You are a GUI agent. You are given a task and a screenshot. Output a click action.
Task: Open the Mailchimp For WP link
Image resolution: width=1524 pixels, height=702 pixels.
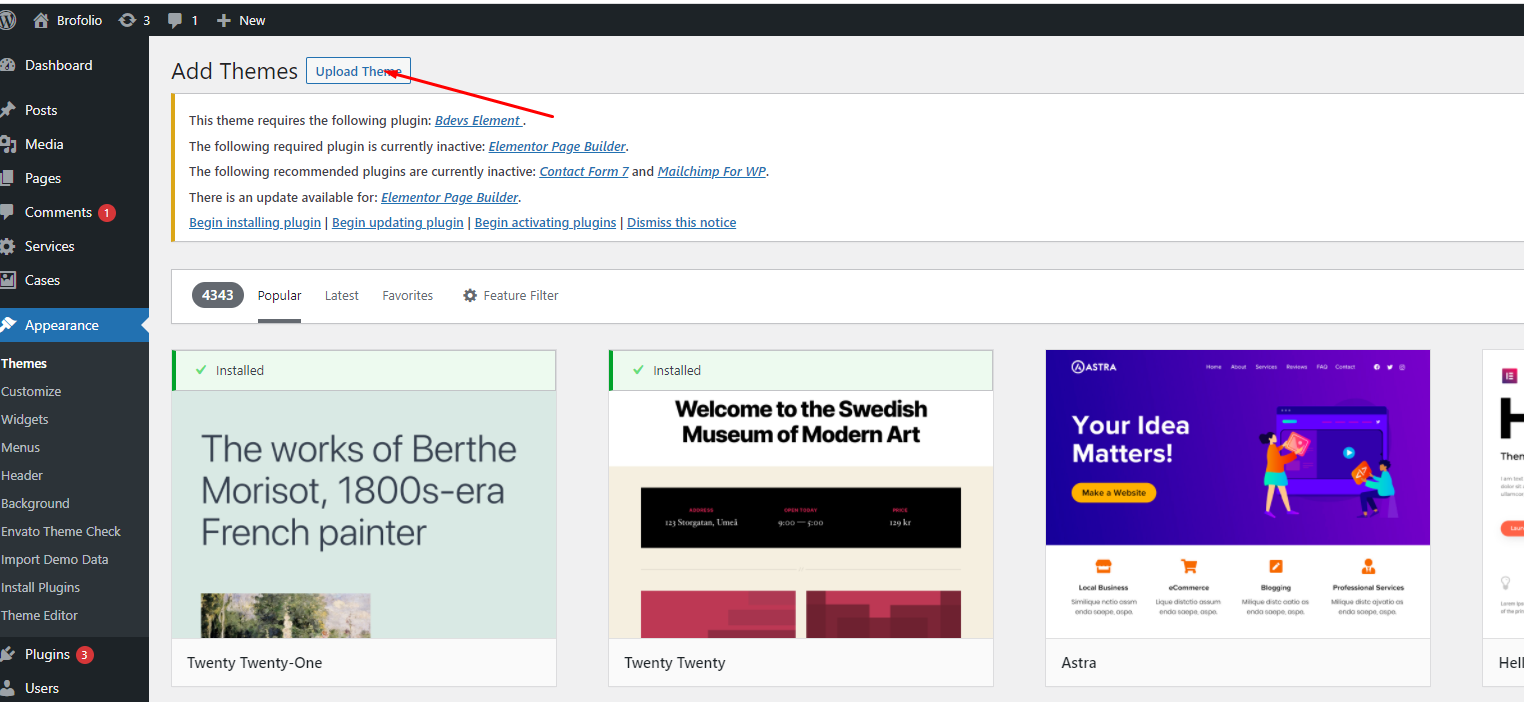711,171
